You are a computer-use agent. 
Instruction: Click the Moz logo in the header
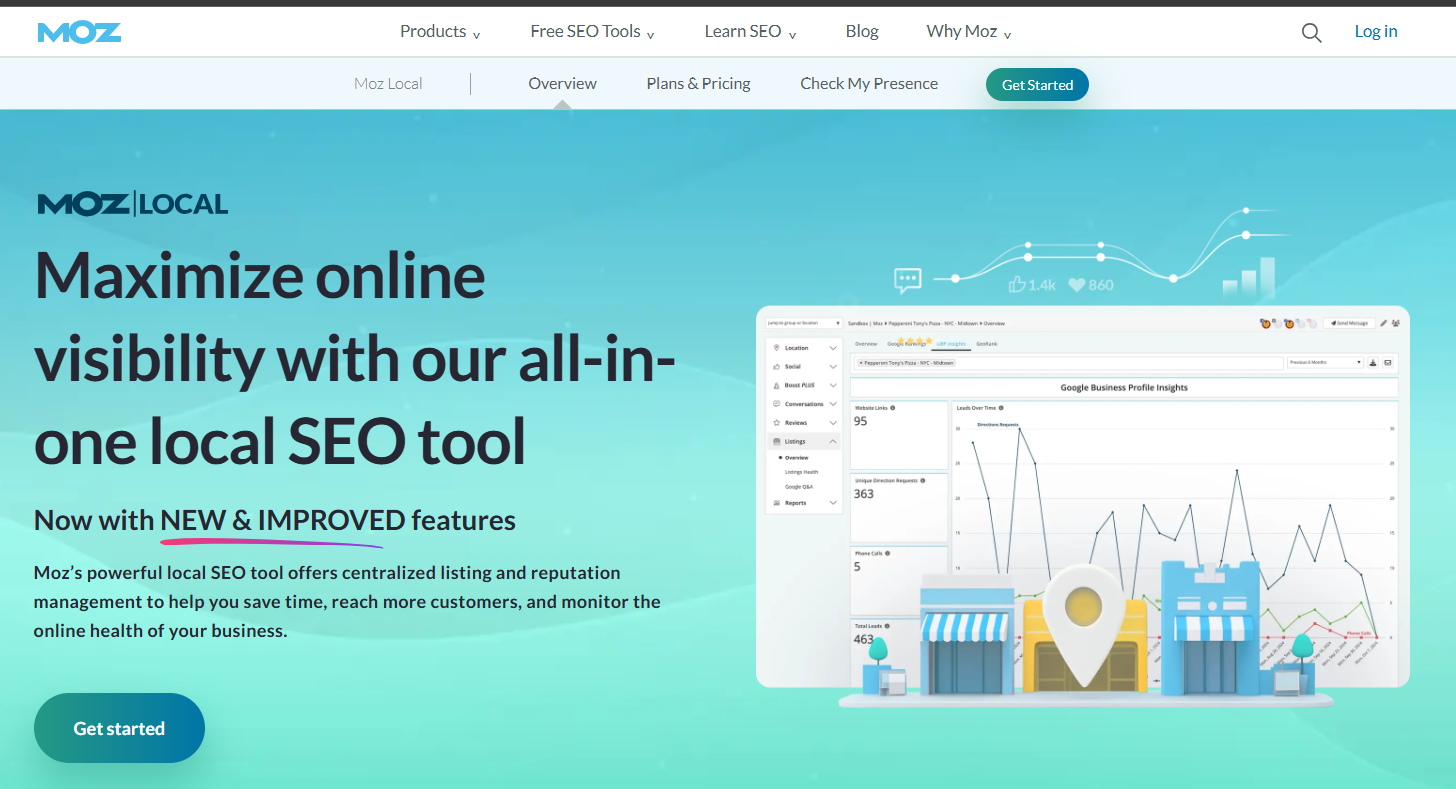pyautogui.click(x=79, y=31)
